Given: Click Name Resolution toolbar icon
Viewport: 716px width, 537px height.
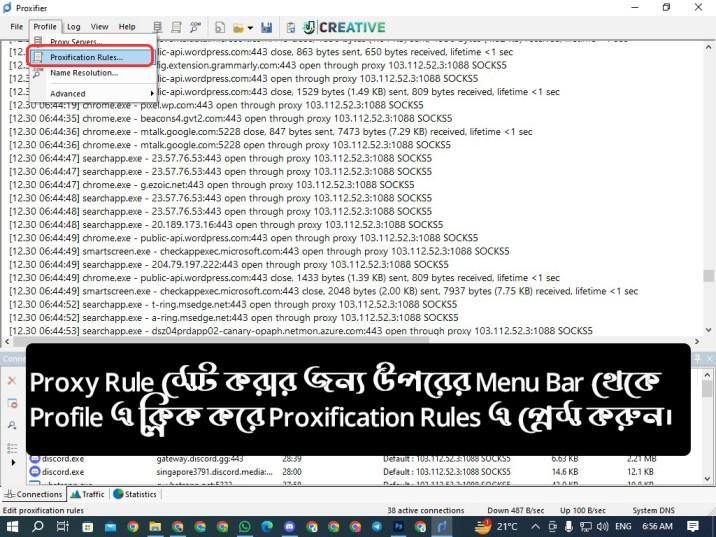Looking at the screenshot, I should pos(195,27).
